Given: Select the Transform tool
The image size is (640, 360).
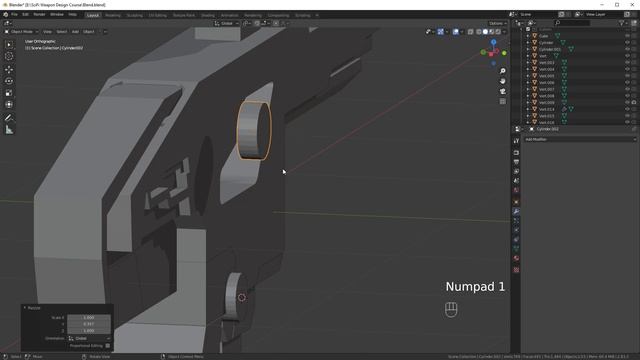Looking at the screenshot, I should point(9,104).
